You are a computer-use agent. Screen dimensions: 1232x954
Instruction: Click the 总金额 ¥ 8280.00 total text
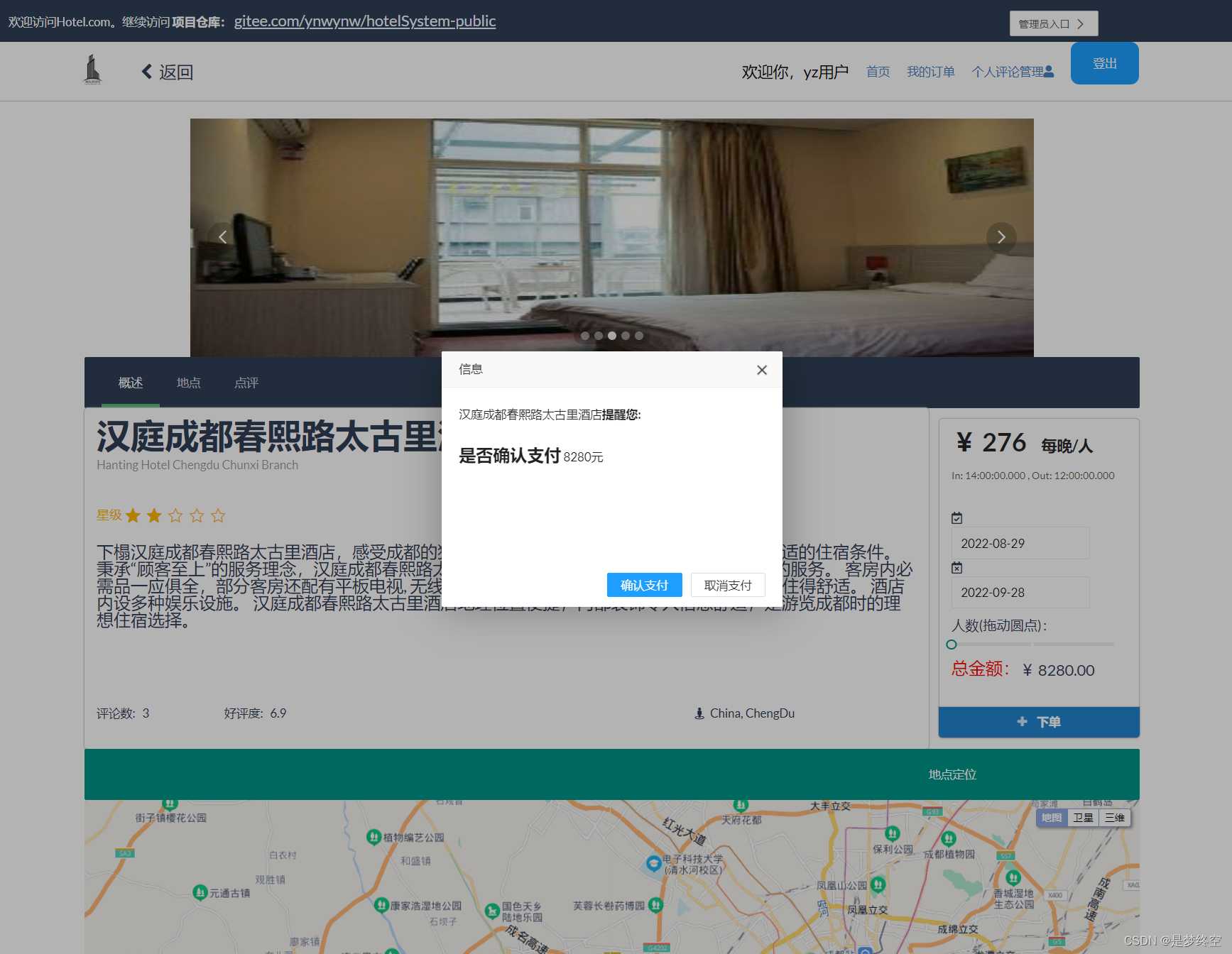click(x=1023, y=669)
